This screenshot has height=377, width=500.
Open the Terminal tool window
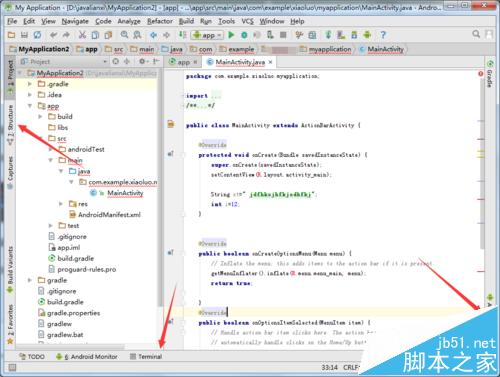point(146,357)
